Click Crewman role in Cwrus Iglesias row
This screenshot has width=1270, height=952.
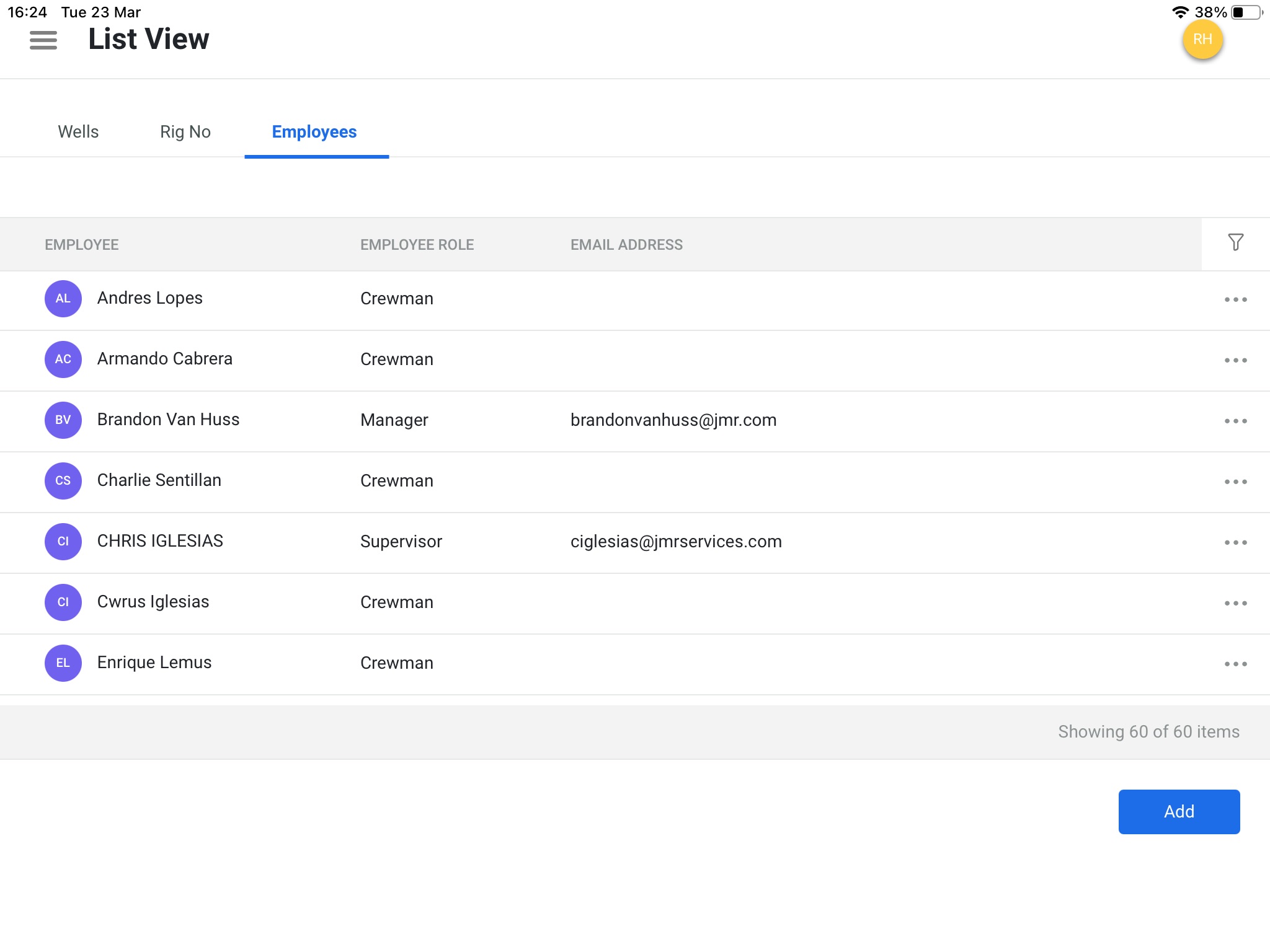coord(397,602)
